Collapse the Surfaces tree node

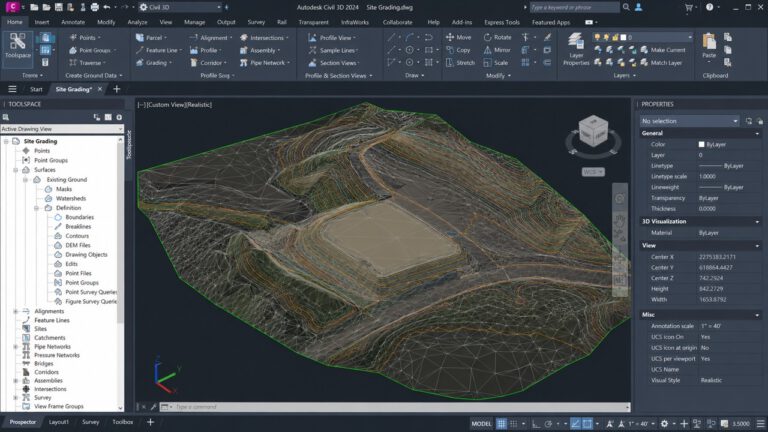click(x=16, y=170)
